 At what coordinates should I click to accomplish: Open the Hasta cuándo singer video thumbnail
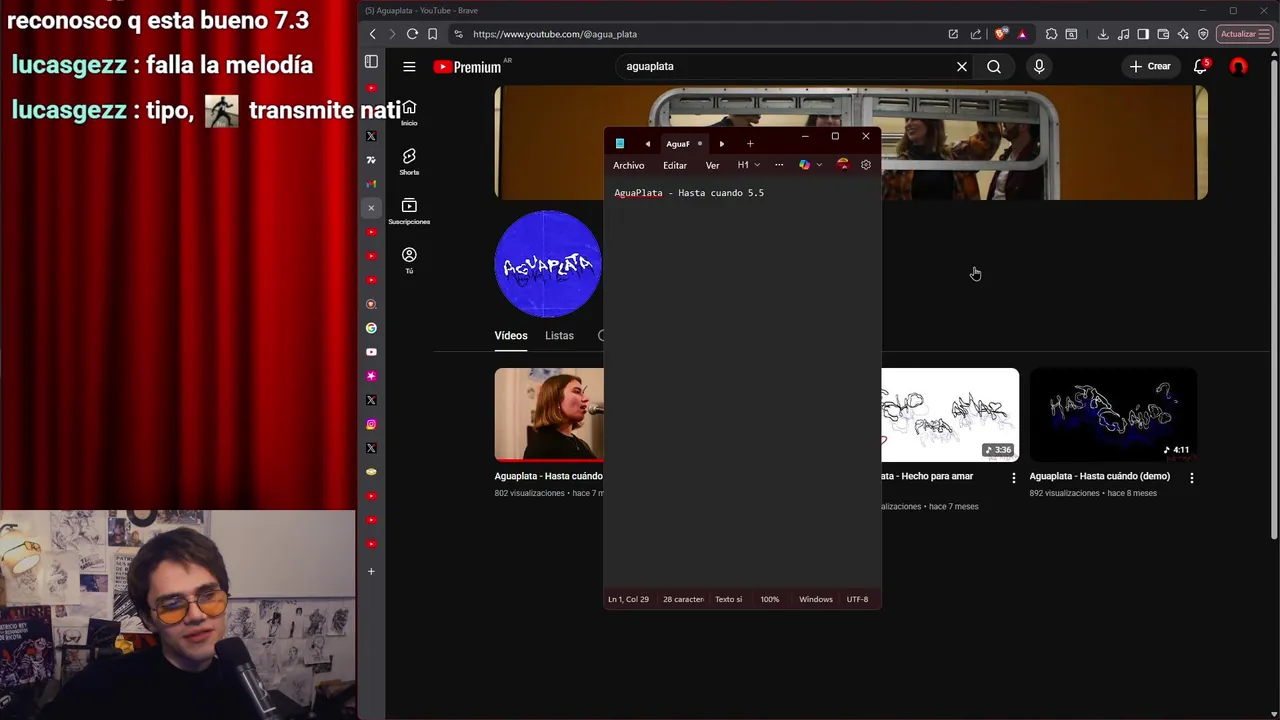click(x=549, y=415)
